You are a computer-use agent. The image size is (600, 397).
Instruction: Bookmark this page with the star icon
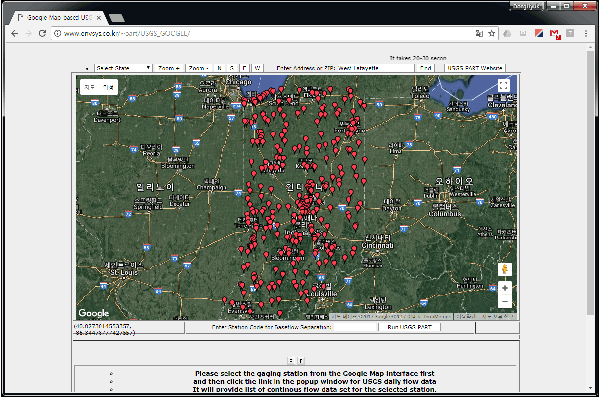492,34
